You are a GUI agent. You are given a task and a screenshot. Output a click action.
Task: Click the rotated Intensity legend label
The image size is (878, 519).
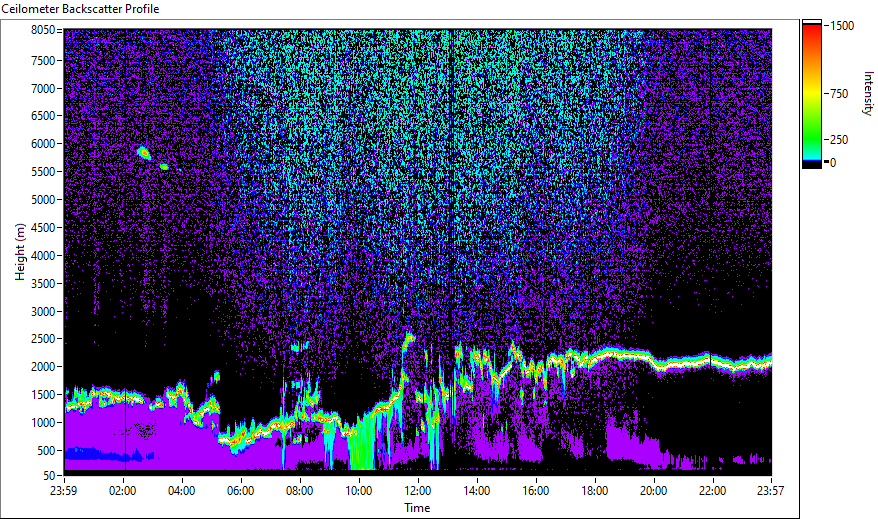(868, 93)
